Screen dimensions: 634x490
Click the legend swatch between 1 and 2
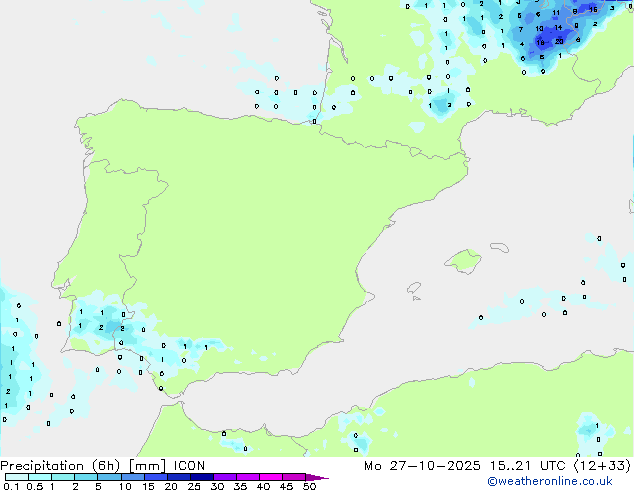click(63, 477)
